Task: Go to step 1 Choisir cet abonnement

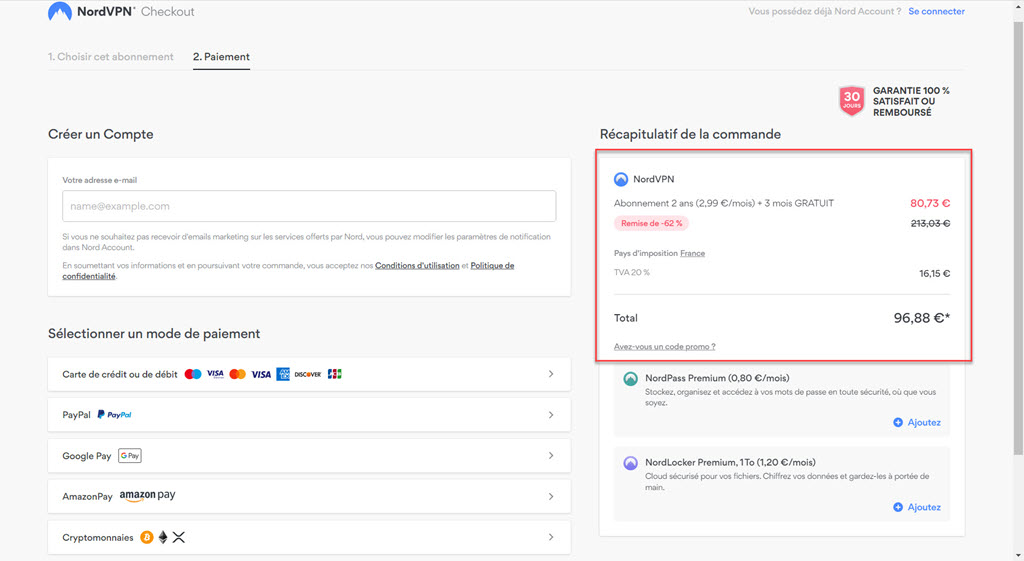Action: pos(111,57)
